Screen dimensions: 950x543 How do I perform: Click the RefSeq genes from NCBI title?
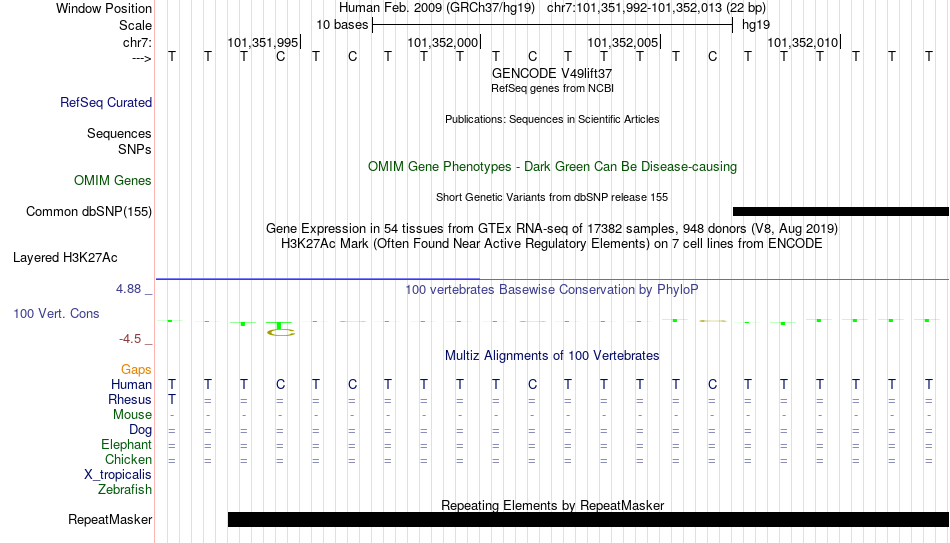point(552,88)
